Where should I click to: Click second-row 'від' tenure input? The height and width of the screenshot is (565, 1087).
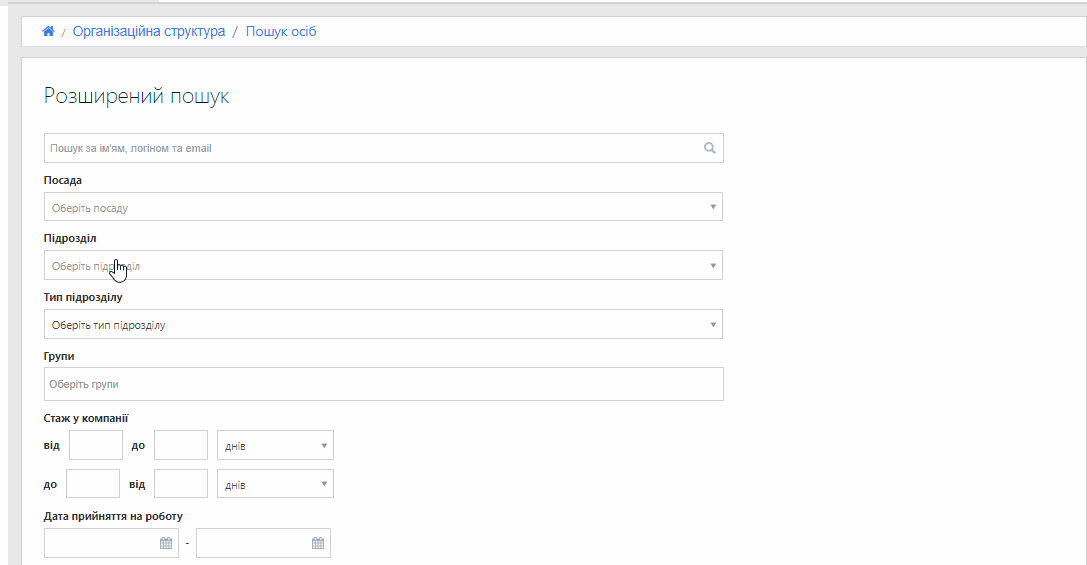pyautogui.click(x=181, y=484)
